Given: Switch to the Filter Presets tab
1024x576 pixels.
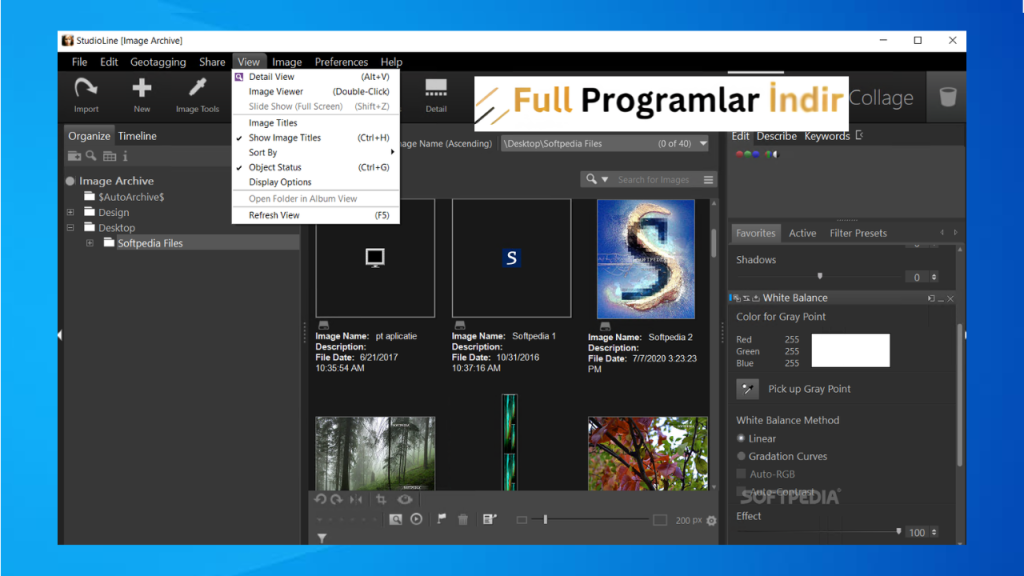Looking at the screenshot, I should (x=858, y=233).
